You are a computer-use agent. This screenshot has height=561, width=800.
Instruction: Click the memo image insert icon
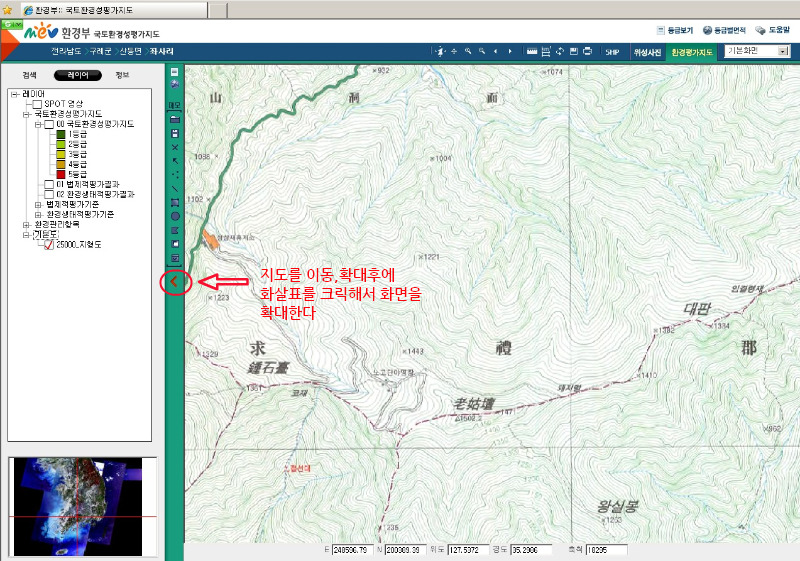coord(174,244)
